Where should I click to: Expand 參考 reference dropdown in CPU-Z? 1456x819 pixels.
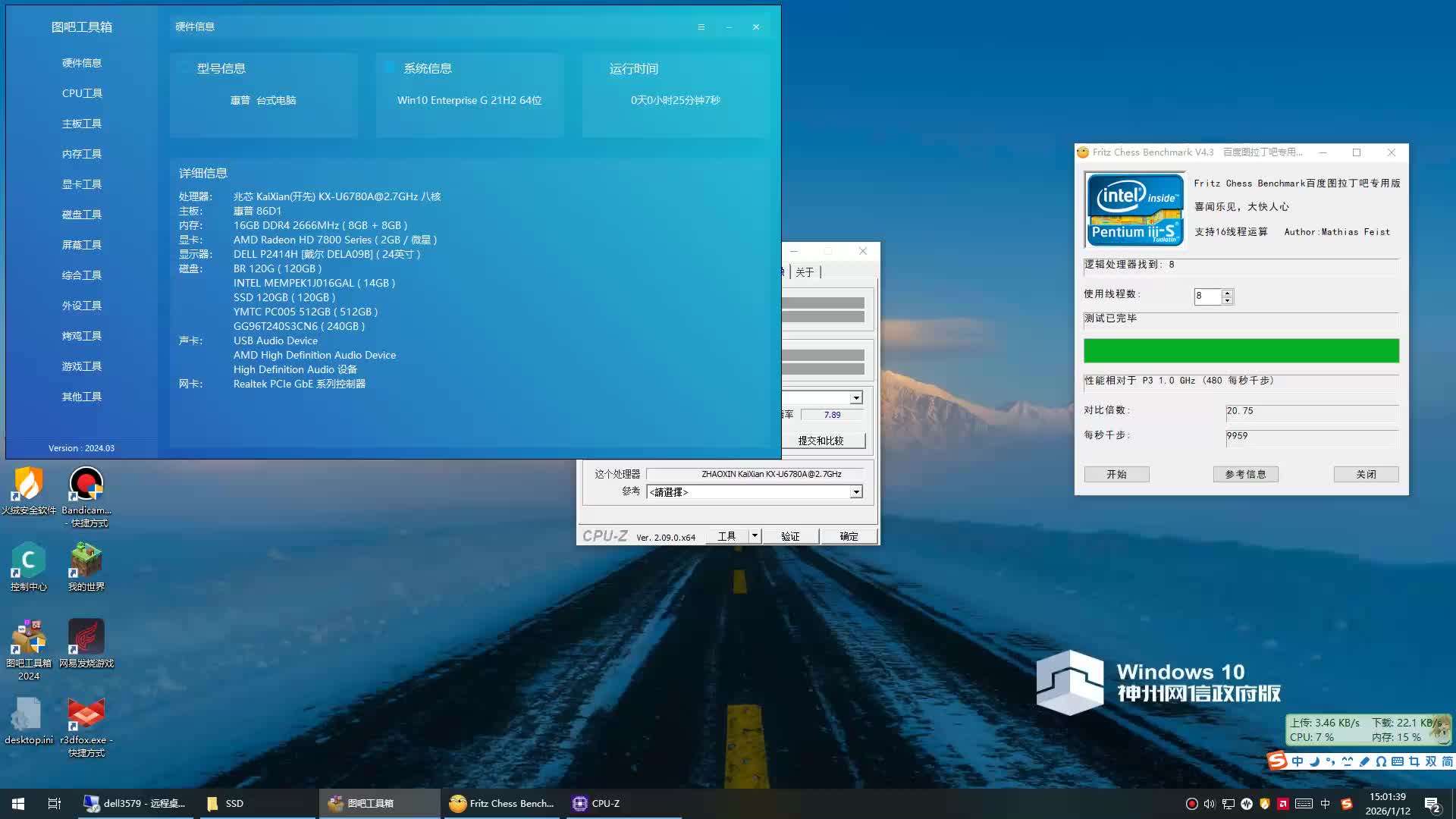pyautogui.click(x=856, y=492)
